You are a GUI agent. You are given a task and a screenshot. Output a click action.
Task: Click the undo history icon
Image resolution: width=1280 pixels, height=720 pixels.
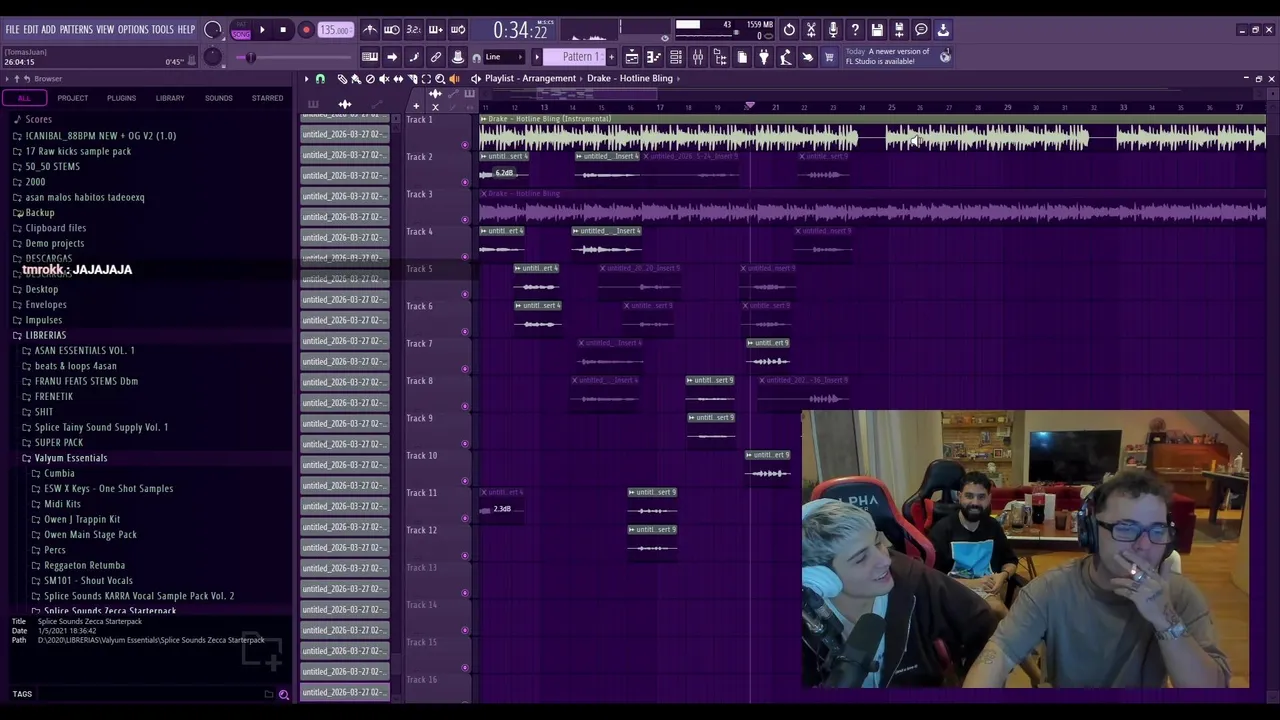click(789, 30)
